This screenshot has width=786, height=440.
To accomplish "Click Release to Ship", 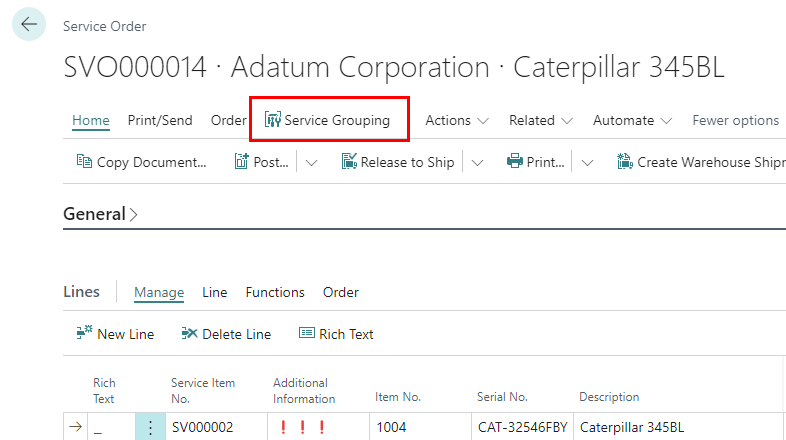I will click(x=398, y=162).
